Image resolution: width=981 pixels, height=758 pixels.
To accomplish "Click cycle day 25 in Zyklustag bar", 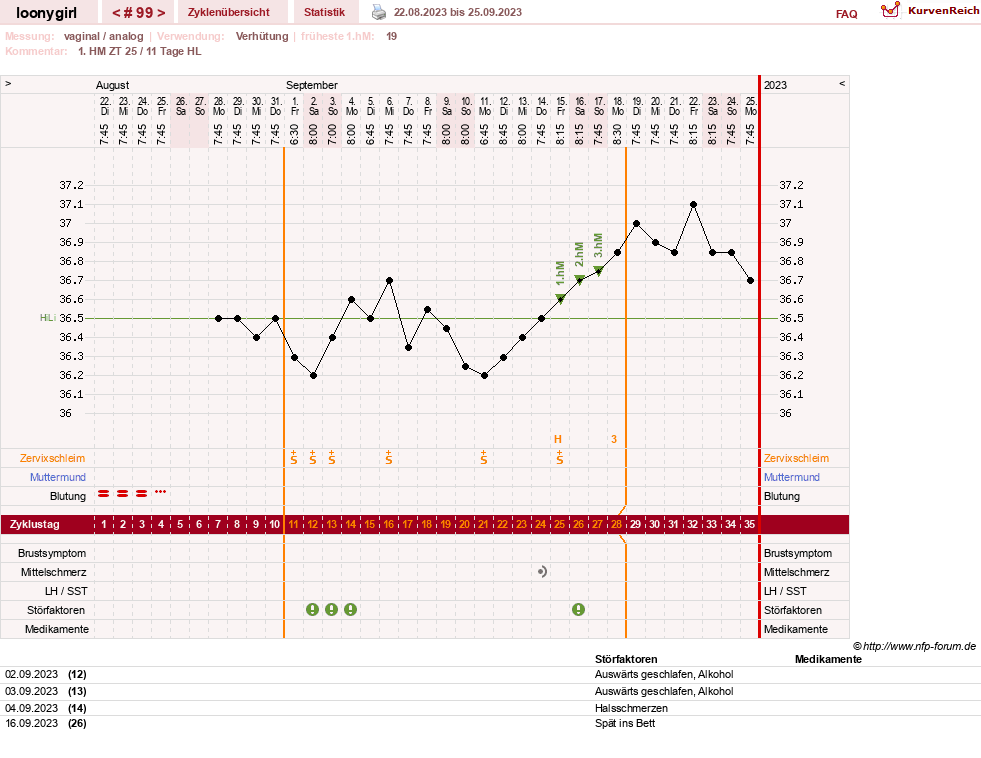I will click(559, 524).
